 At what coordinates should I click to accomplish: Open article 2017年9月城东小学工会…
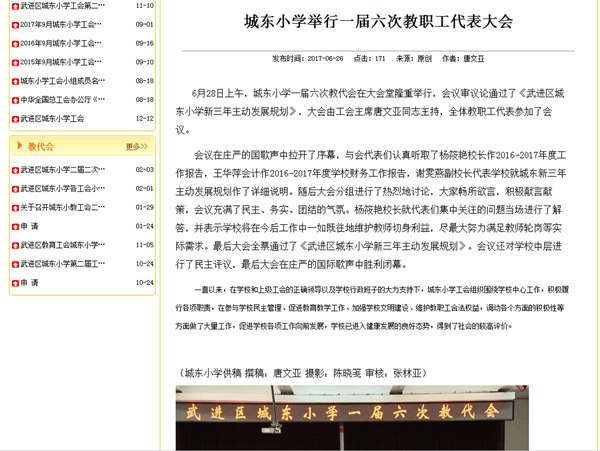[x=61, y=24]
